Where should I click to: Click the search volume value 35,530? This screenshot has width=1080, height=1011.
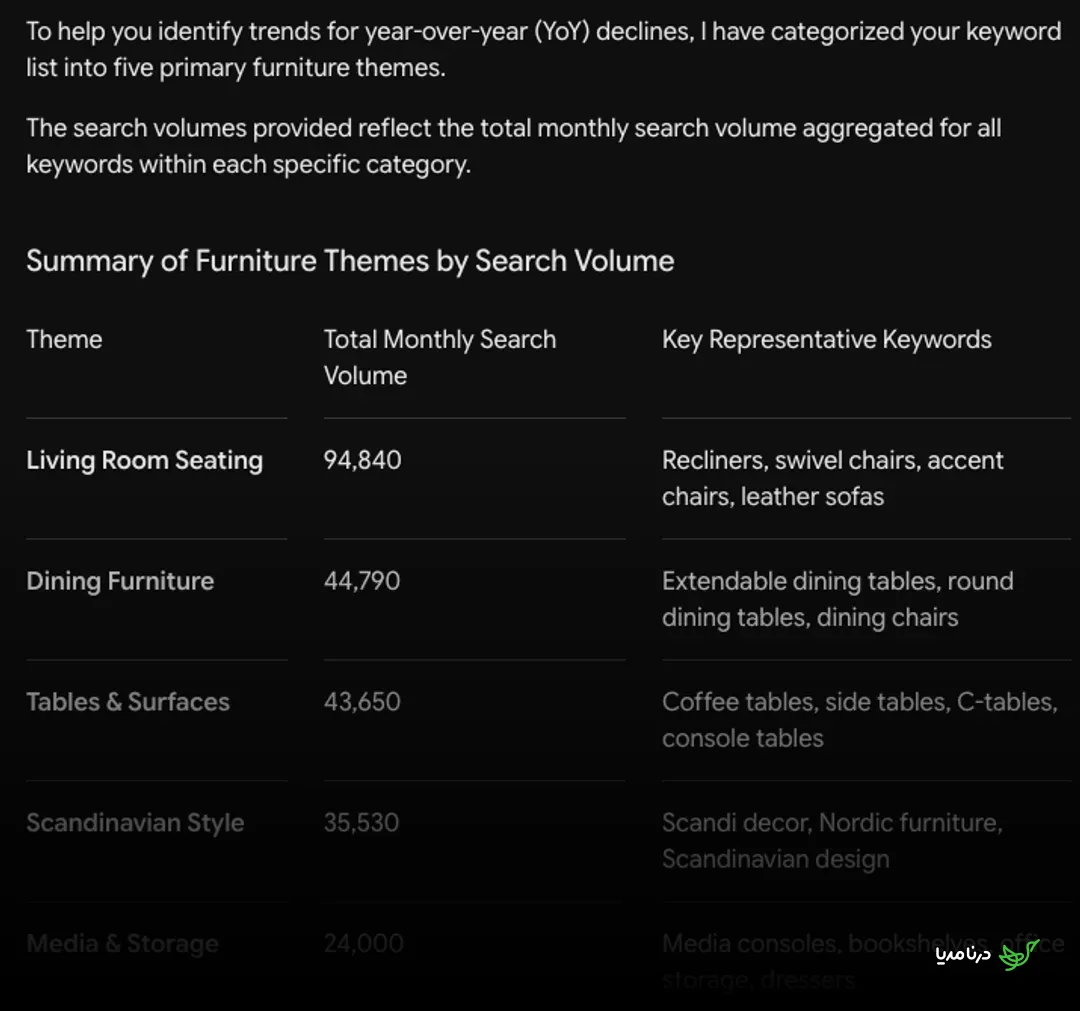[361, 823]
